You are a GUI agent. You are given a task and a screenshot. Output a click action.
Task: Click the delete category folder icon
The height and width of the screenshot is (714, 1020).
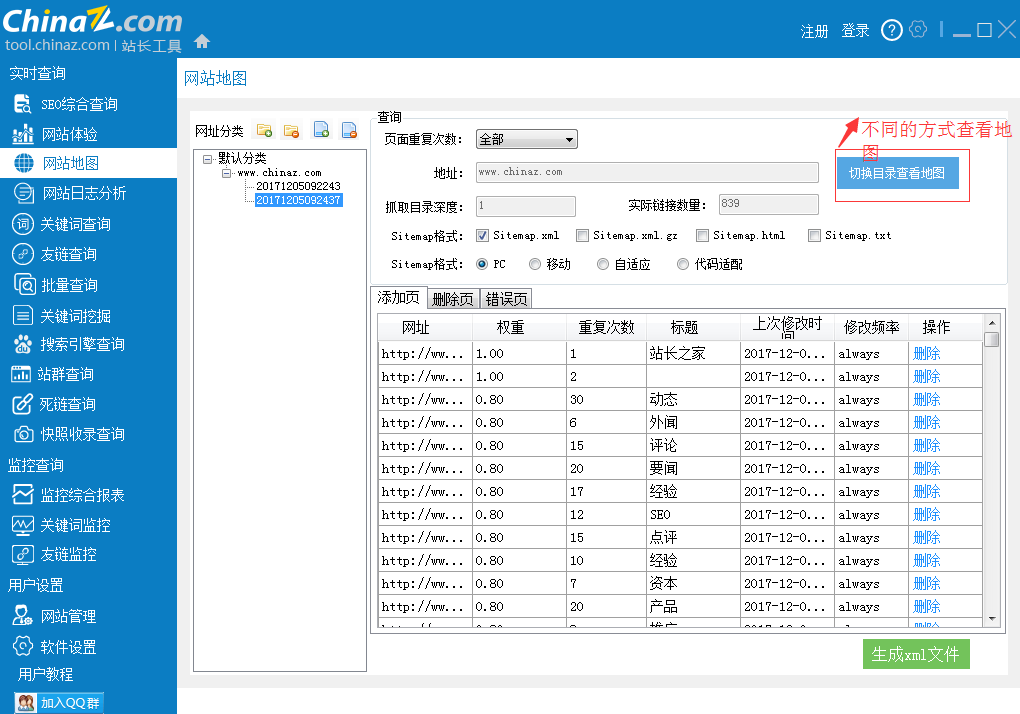pyautogui.click(x=291, y=130)
